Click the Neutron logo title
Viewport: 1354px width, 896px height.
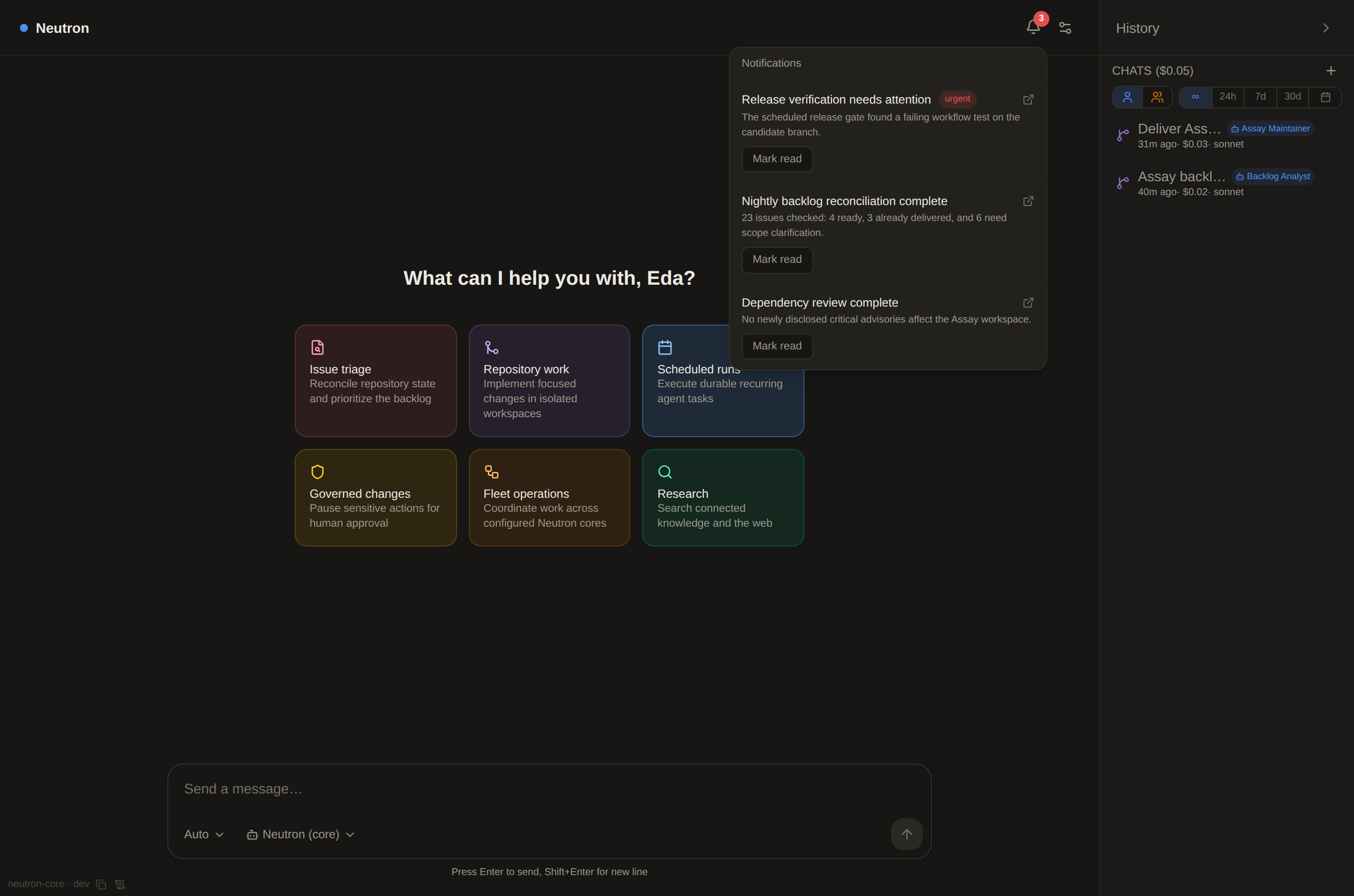click(62, 28)
